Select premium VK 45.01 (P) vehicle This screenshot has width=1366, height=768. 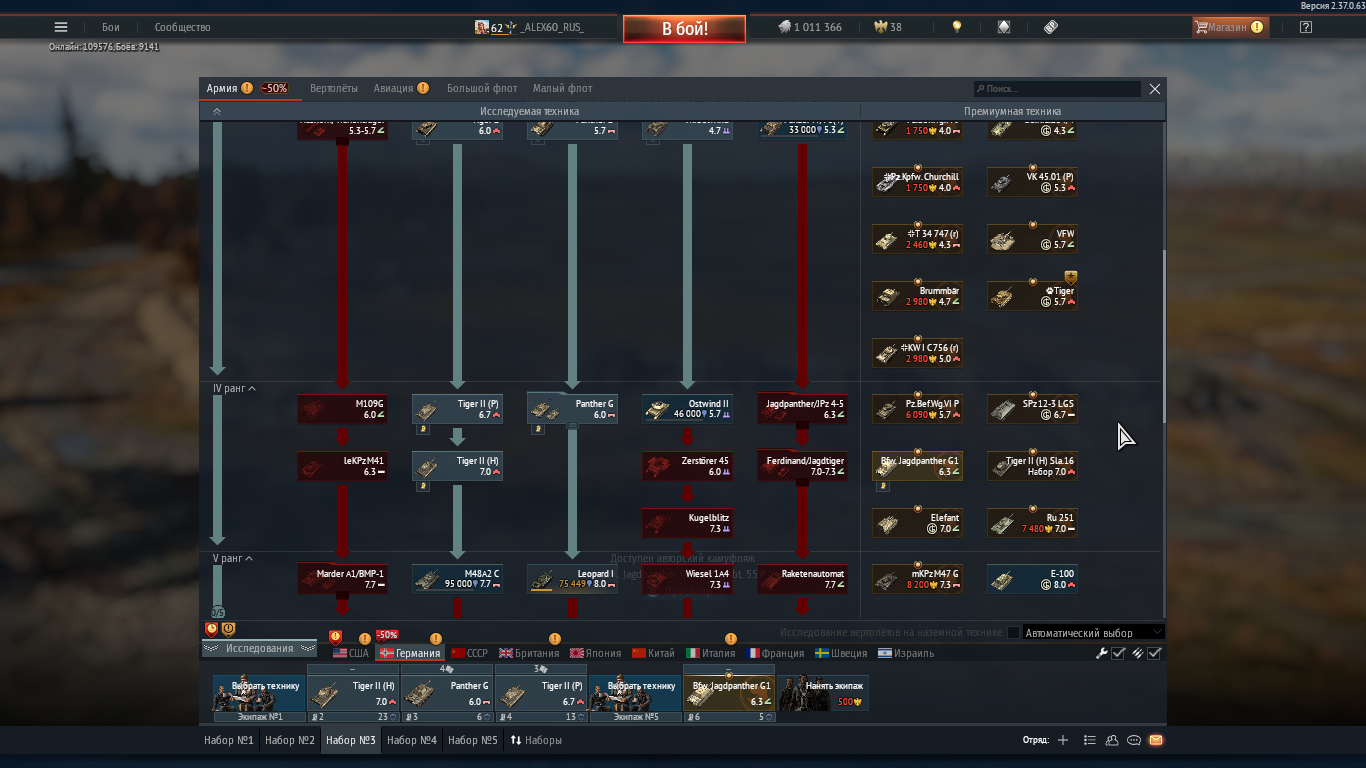click(1032, 182)
